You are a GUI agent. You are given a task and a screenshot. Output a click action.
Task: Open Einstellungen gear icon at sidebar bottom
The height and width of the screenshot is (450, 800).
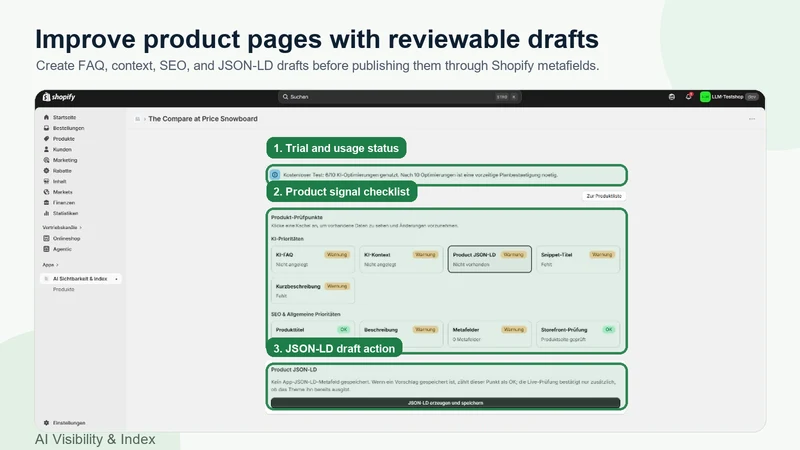(x=46, y=423)
